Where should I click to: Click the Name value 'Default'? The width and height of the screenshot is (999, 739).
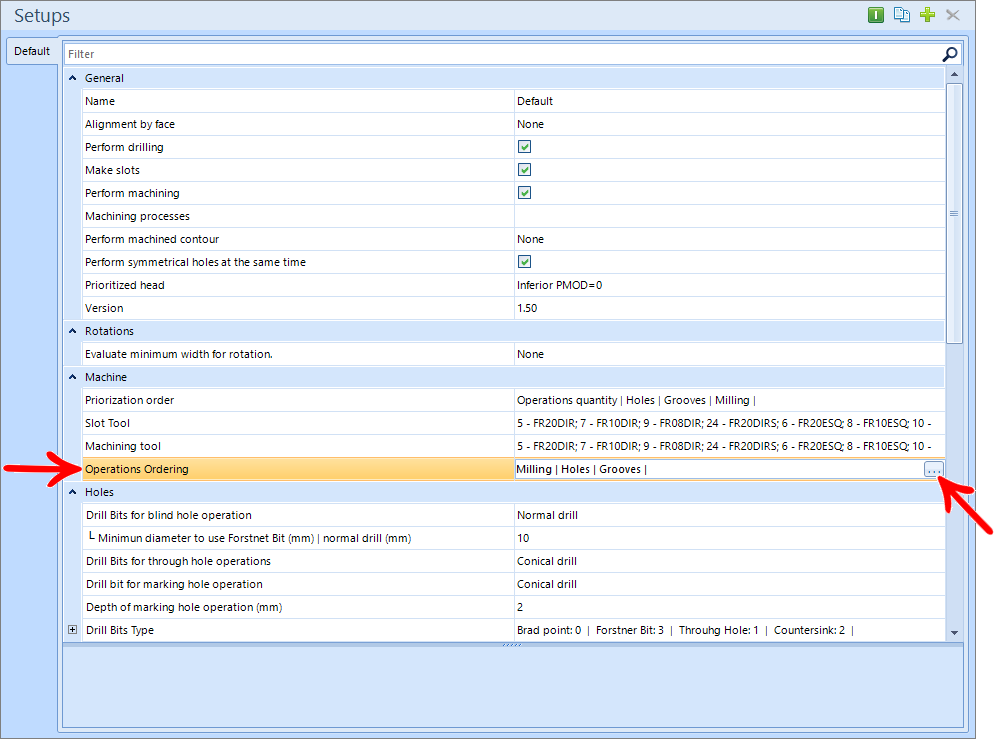click(x=535, y=101)
